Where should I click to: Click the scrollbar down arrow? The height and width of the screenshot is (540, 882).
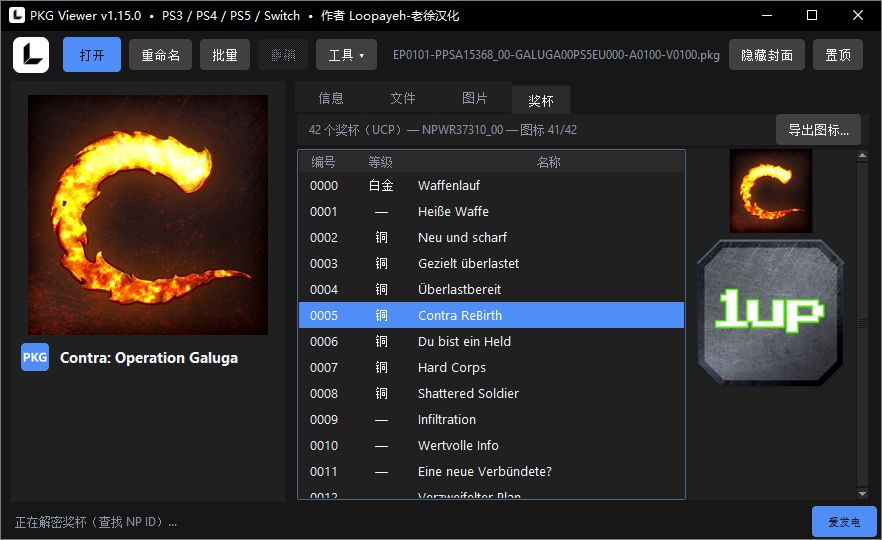[x=862, y=493]
